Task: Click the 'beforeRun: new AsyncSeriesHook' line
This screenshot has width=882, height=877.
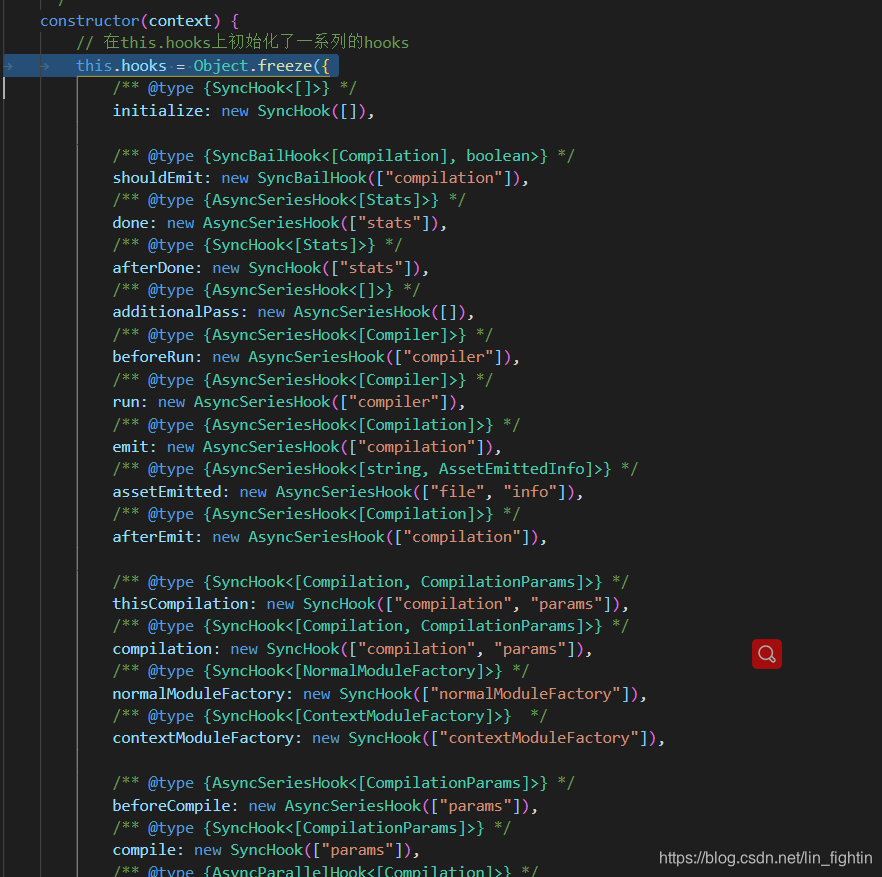Action: pyautogui.click(x=316, y=357)
